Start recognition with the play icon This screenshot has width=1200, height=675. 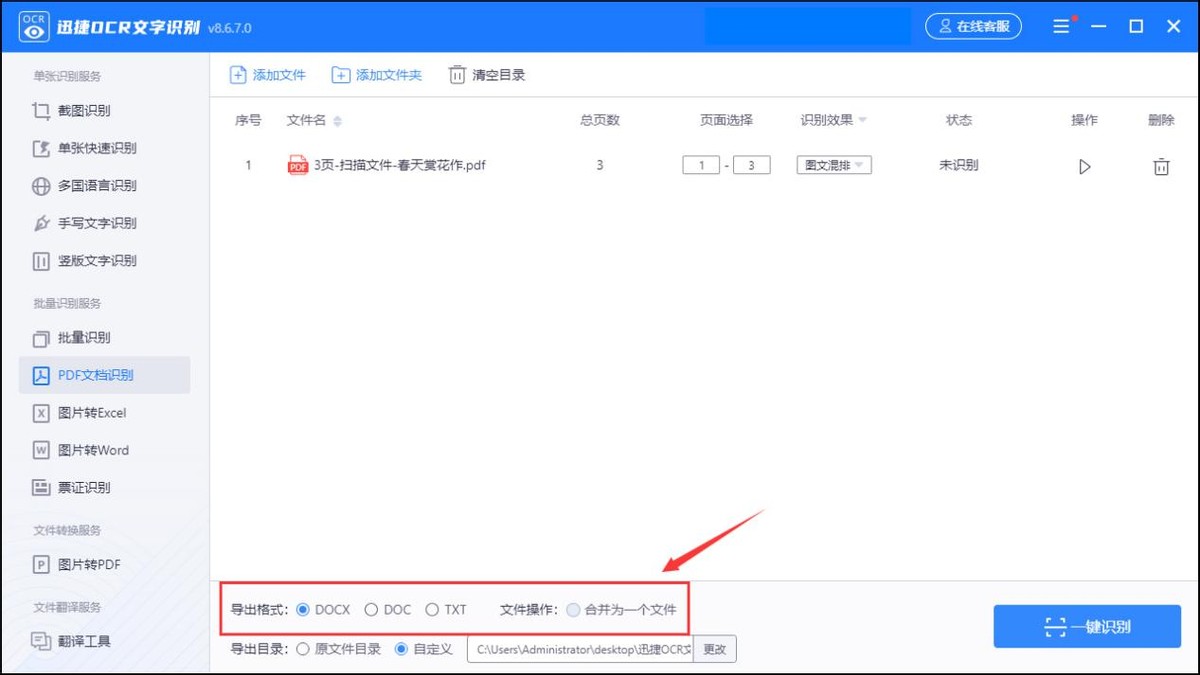[1084, 167]
